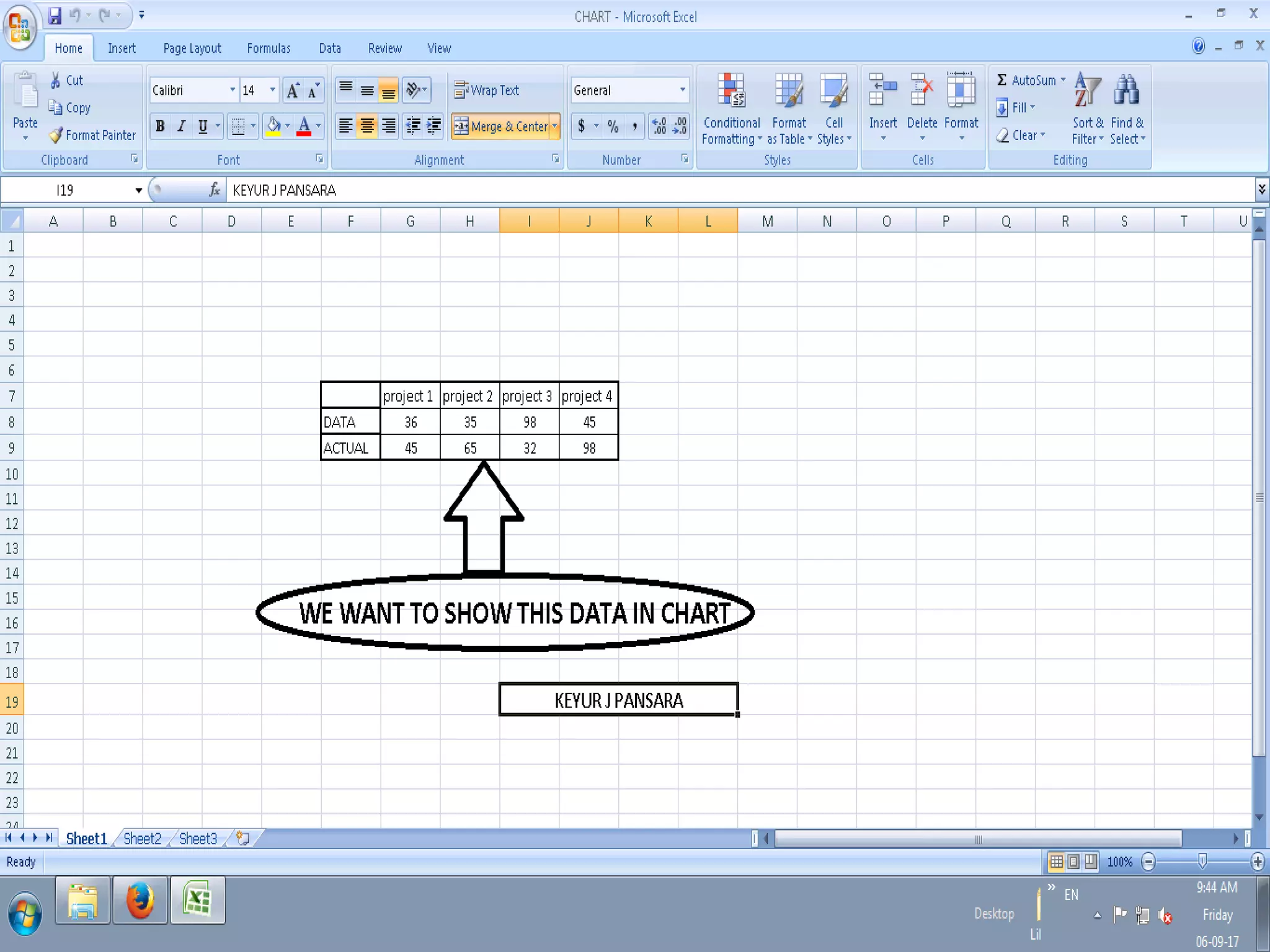
Task: Select the cell containing project 3
Action: [x=529, y=396]
